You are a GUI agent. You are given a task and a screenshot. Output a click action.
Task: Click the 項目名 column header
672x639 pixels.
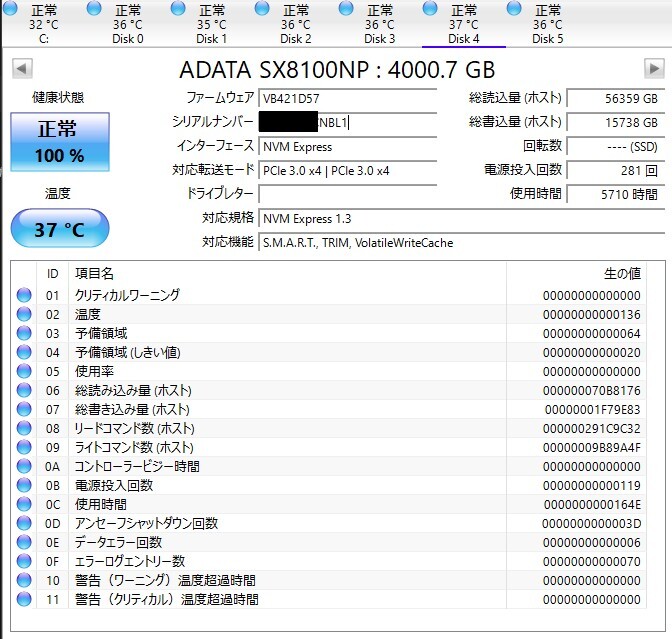(95, 273)
